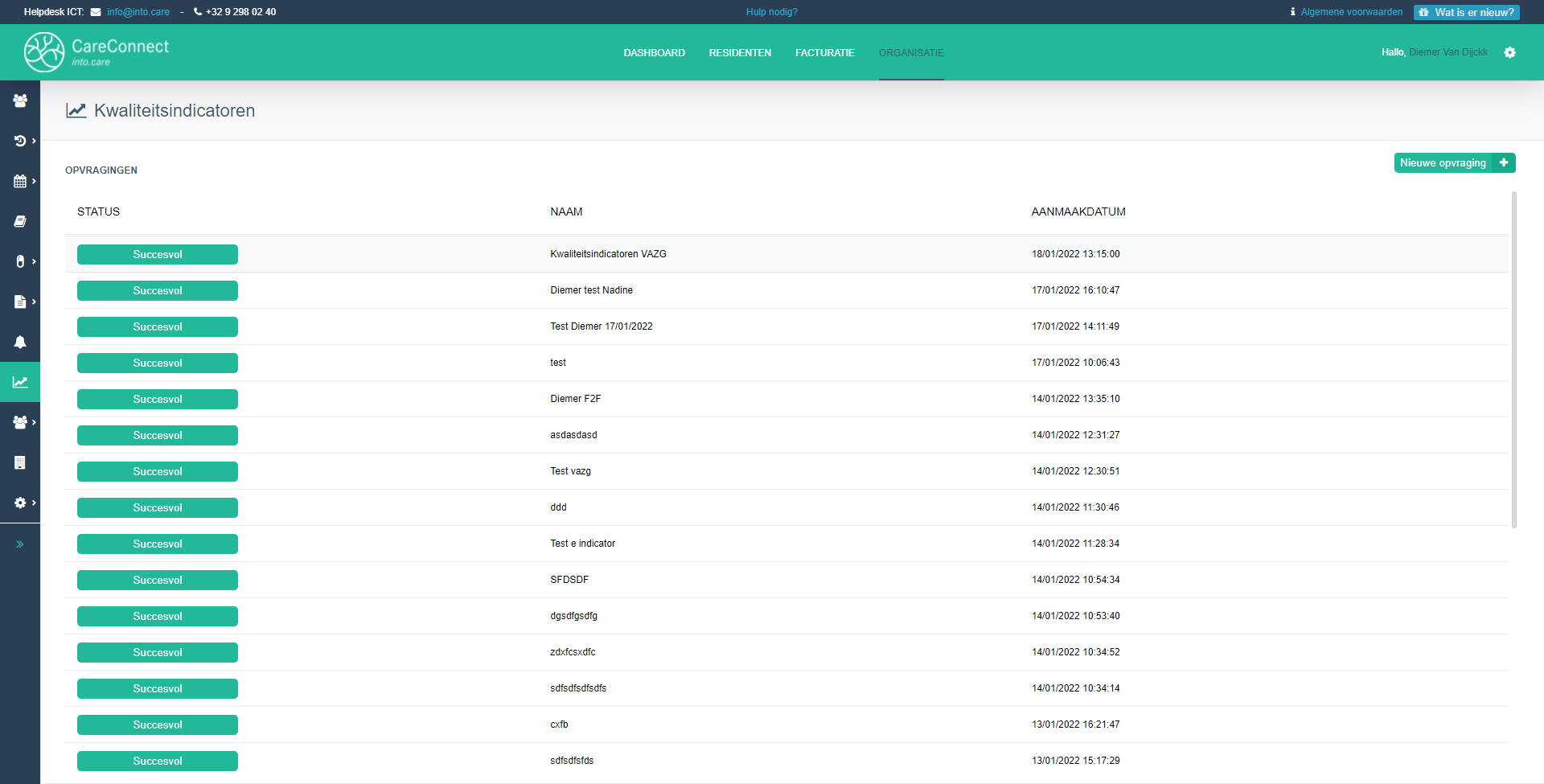Open the staff group icon with arrow
The width and height of the screenshot is (1544, 784).
click(20, 422)
